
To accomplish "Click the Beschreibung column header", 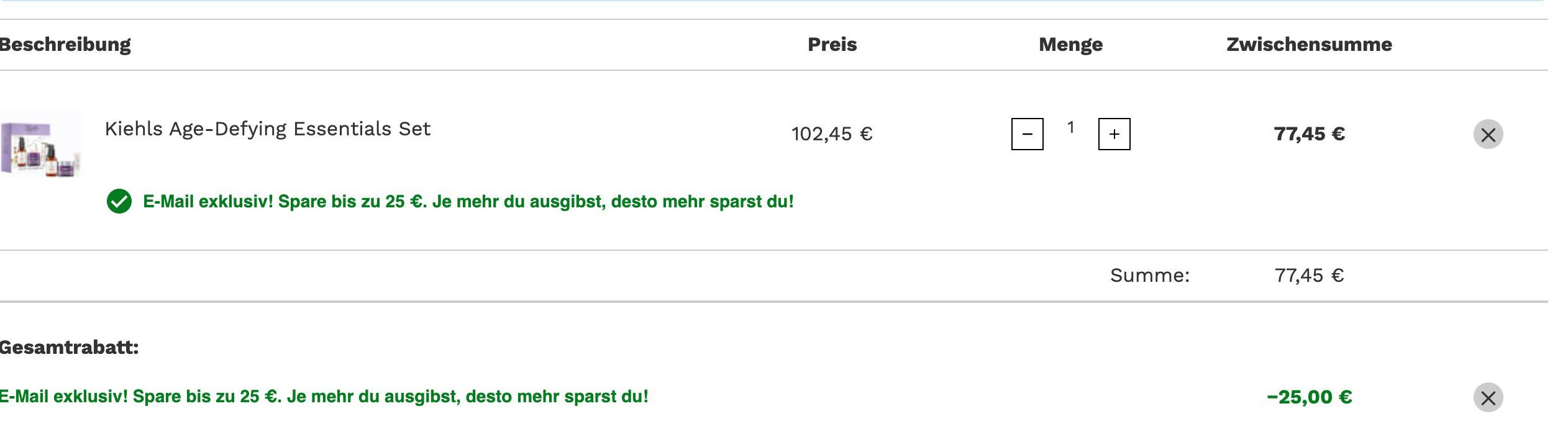I will coord(65,45).
